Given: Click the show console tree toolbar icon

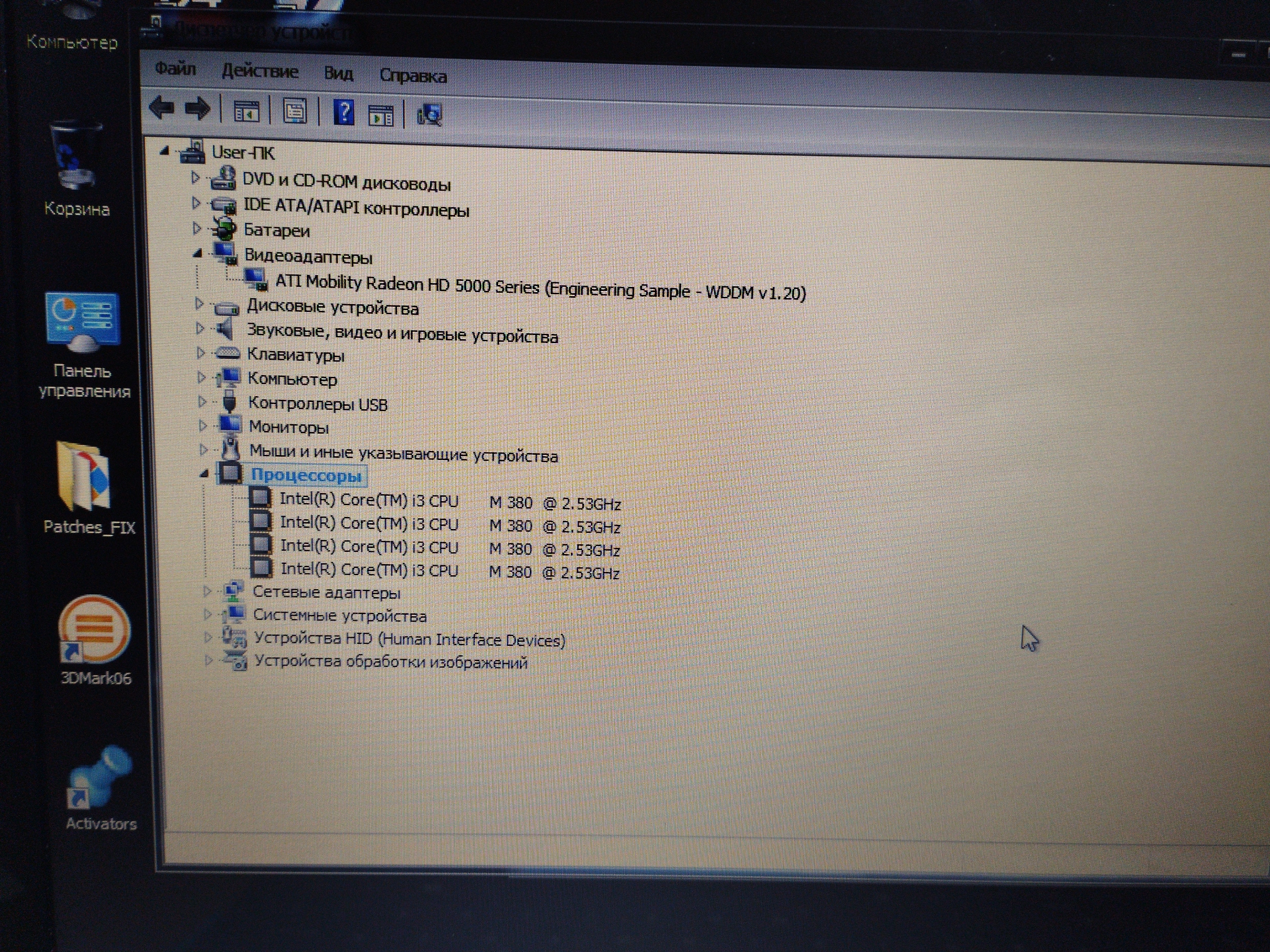Looking at the screenshot, I should point(247,112).
